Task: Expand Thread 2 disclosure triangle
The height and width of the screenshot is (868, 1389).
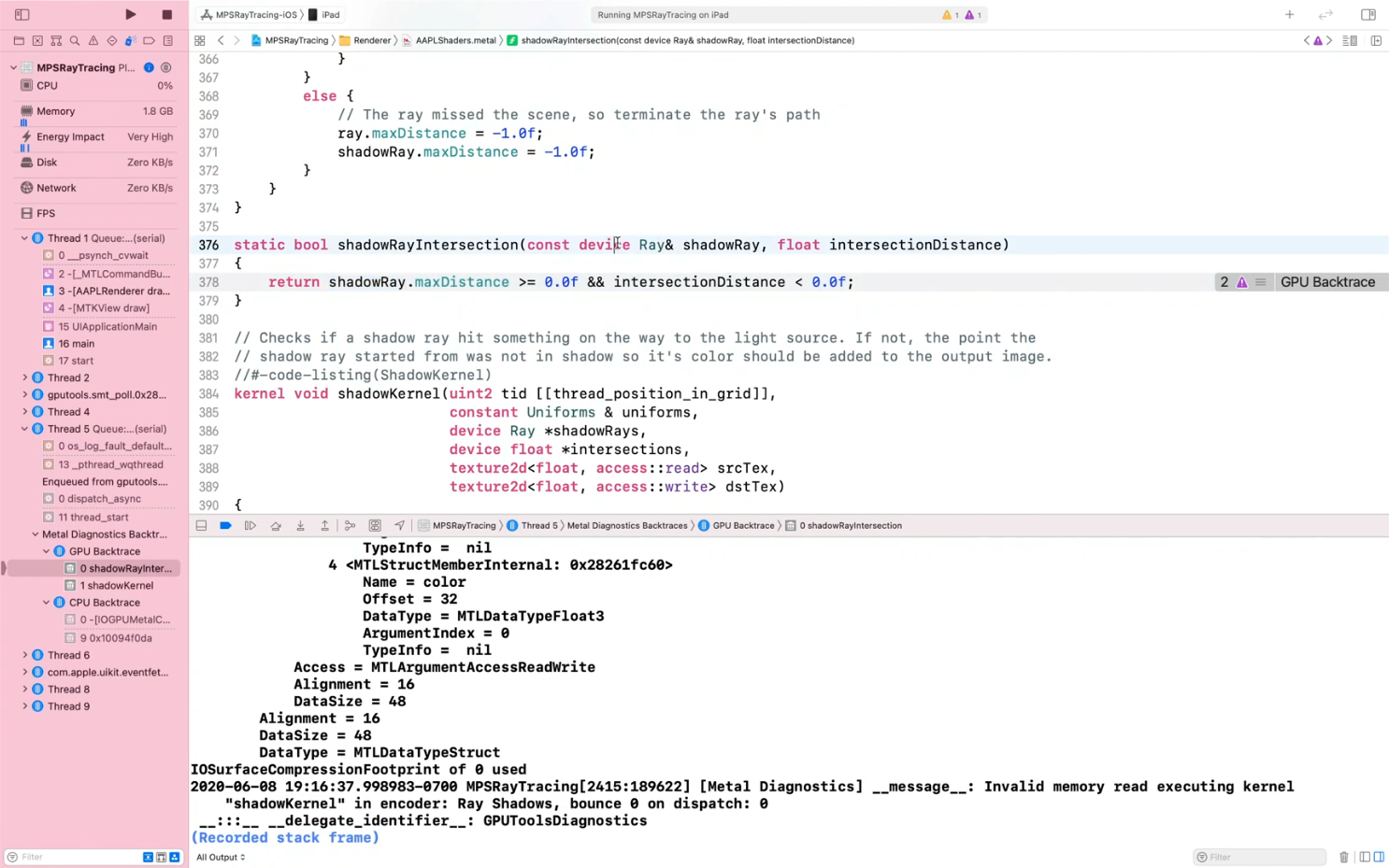Action: (25, 378)
